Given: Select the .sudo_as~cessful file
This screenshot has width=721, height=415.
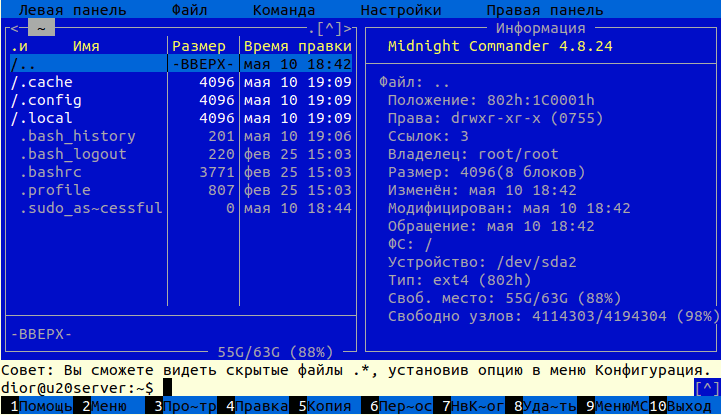Looking at the screenshot, I should (181, 208).
